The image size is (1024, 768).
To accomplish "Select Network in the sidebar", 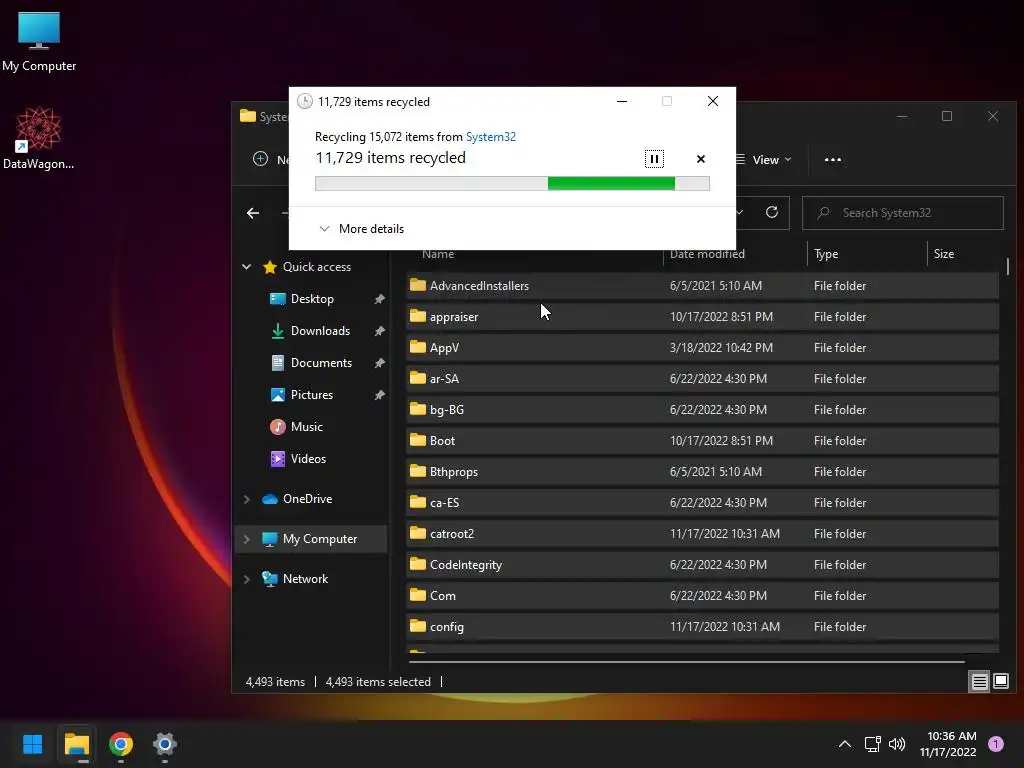I will coord(305,579).
